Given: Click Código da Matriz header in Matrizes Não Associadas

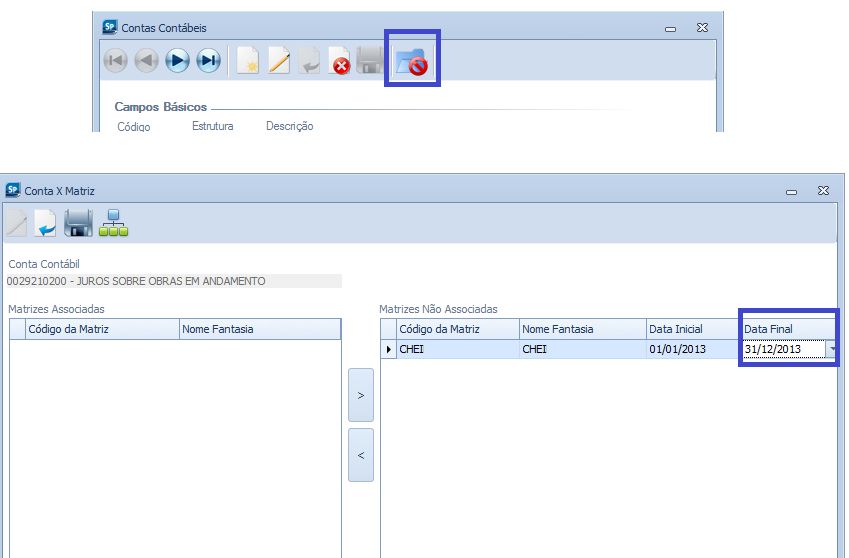Looking at the screenshot, I should pos(458,329).
